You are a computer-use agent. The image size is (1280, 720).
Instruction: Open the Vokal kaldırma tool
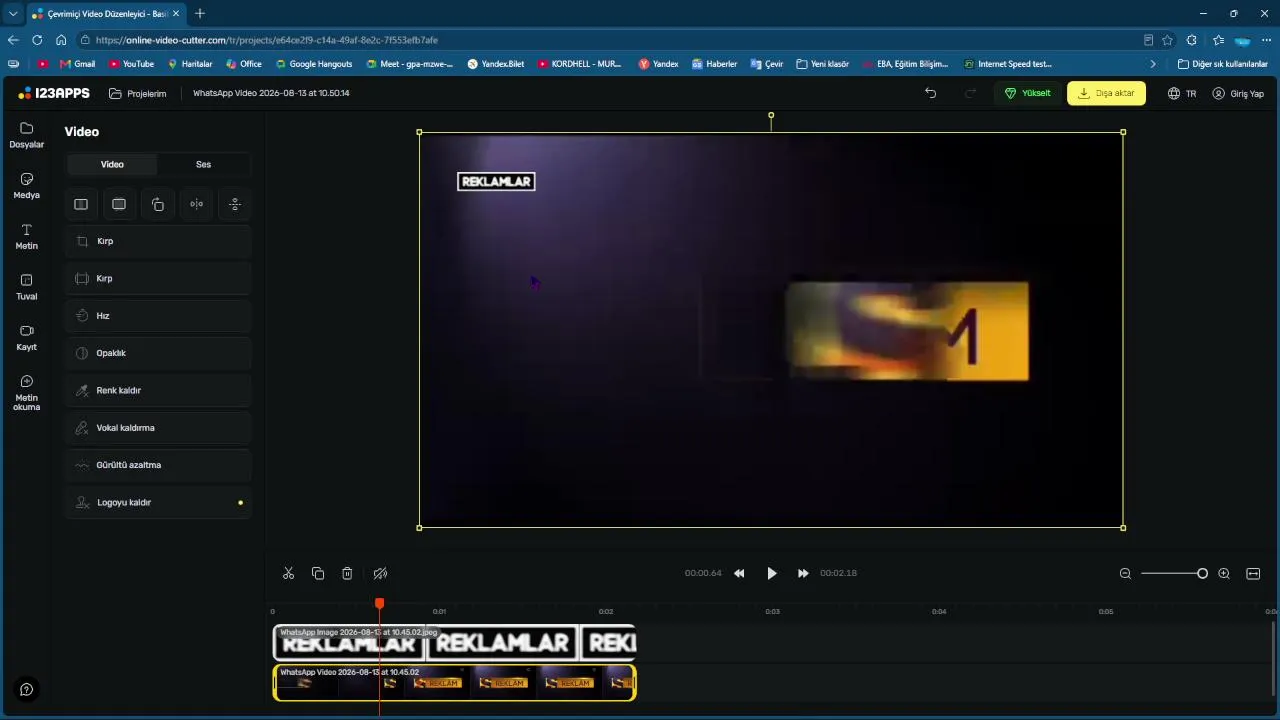[x=159, y=428]
